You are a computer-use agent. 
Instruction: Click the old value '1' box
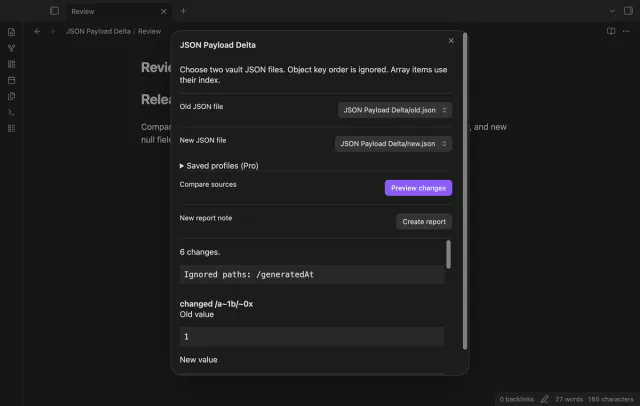312,337
